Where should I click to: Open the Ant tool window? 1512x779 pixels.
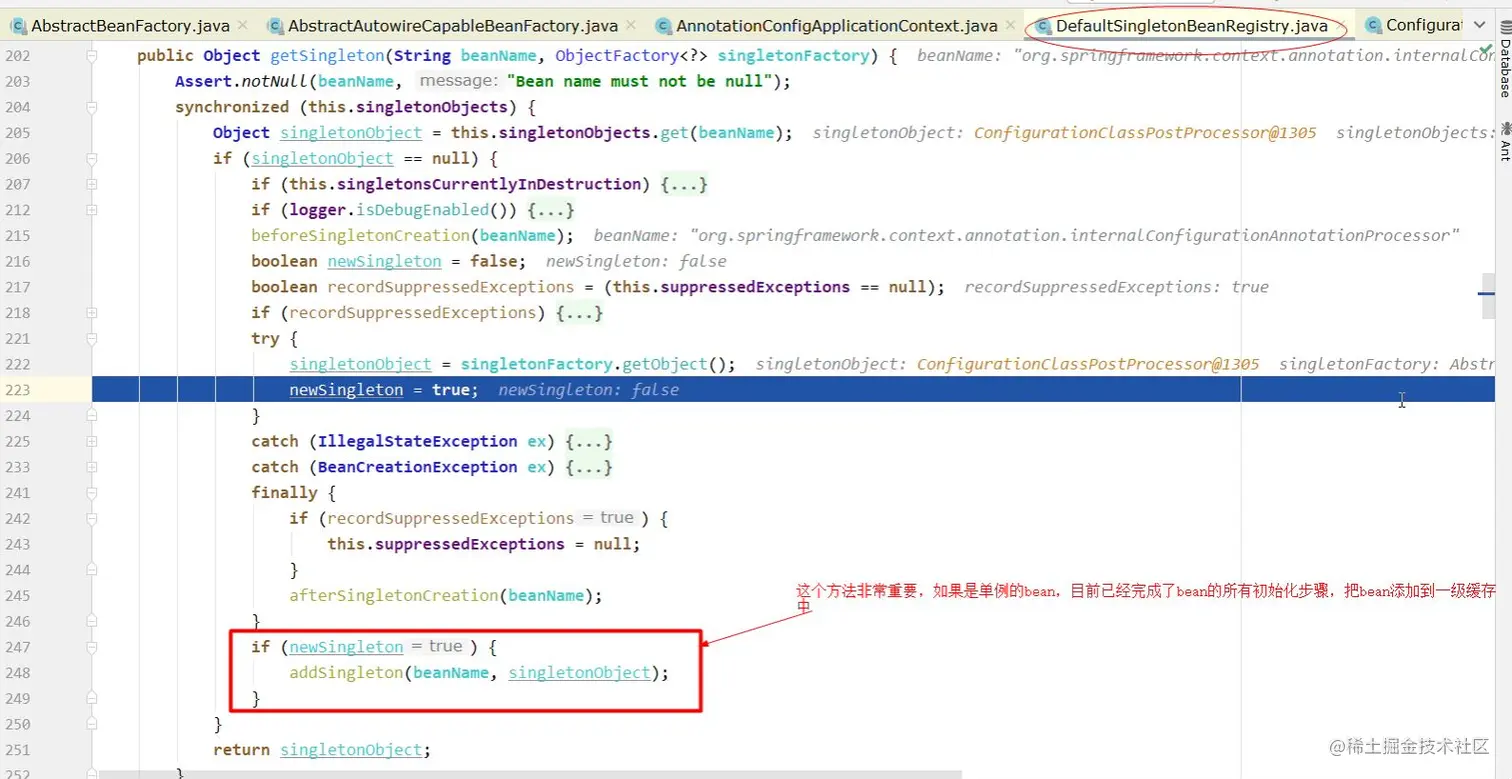pyautogui.click(x=1504, y=142)
